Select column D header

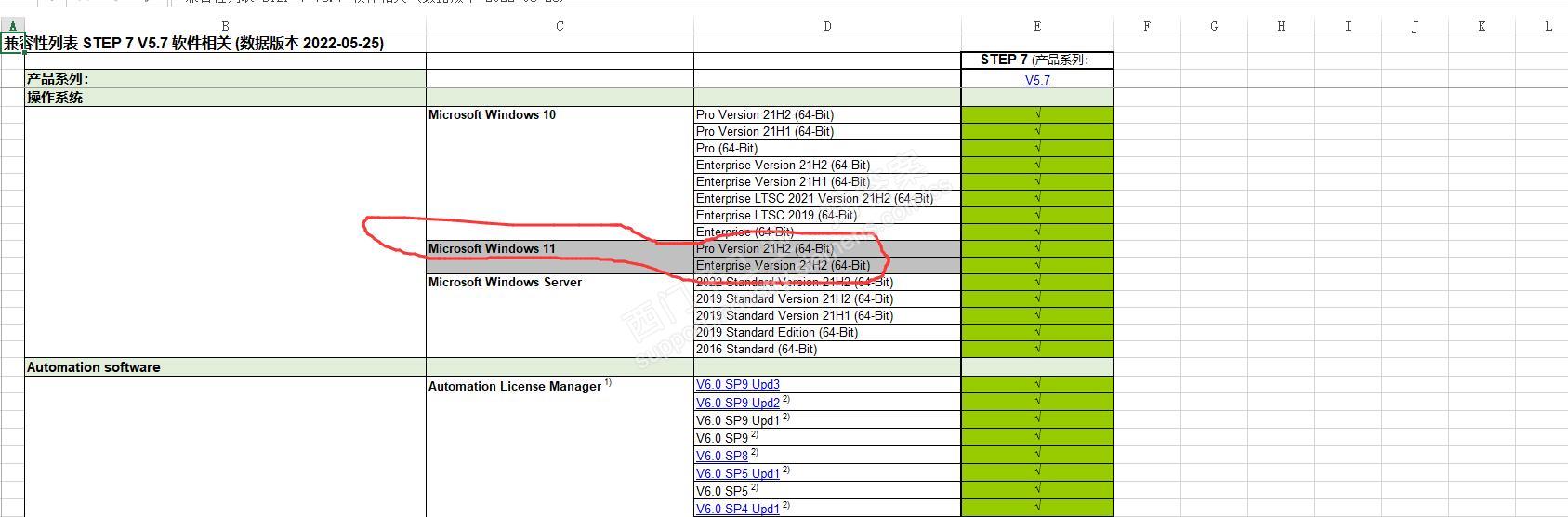click(x=827, y=26)
